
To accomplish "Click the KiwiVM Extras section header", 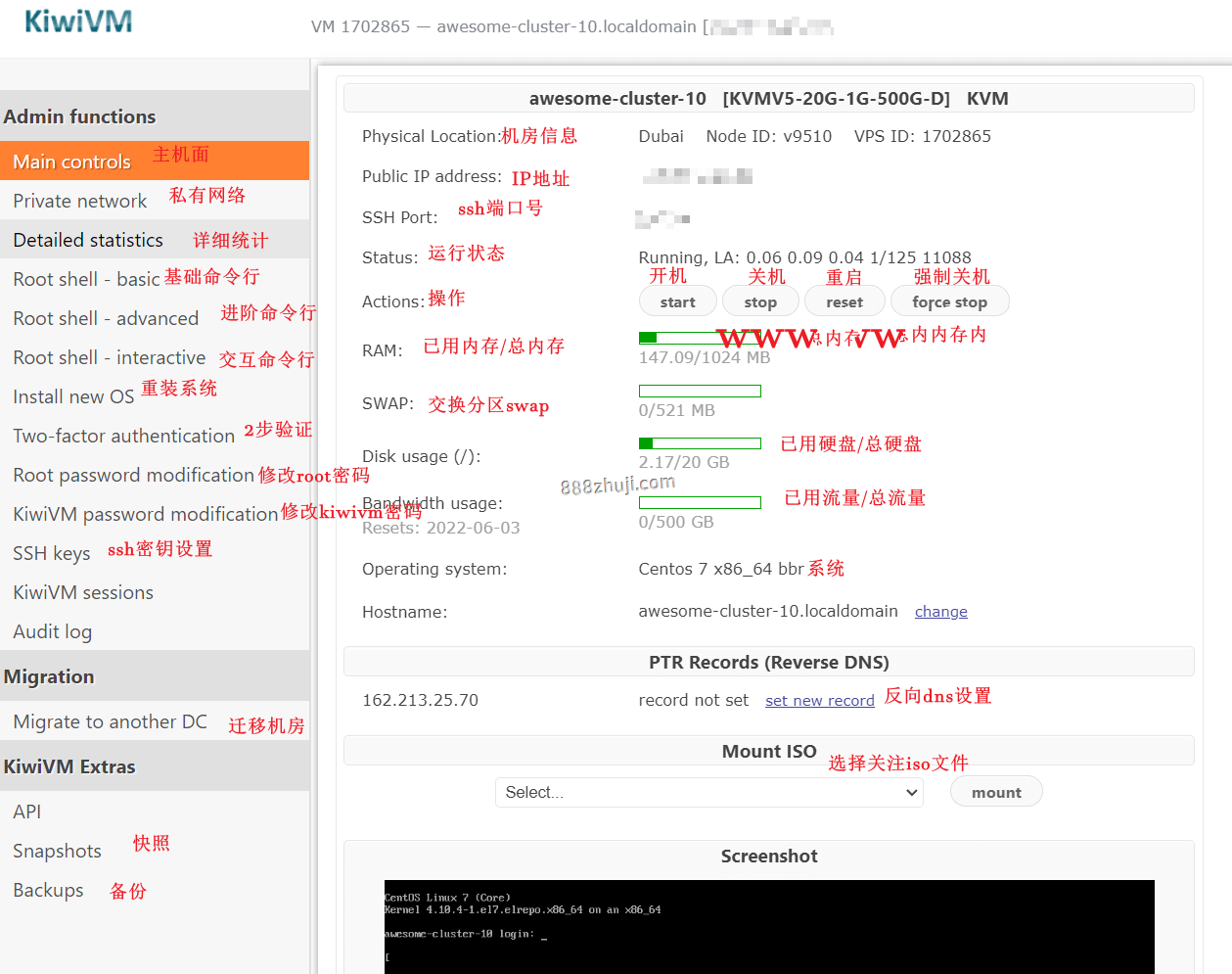I will point(155,765).
